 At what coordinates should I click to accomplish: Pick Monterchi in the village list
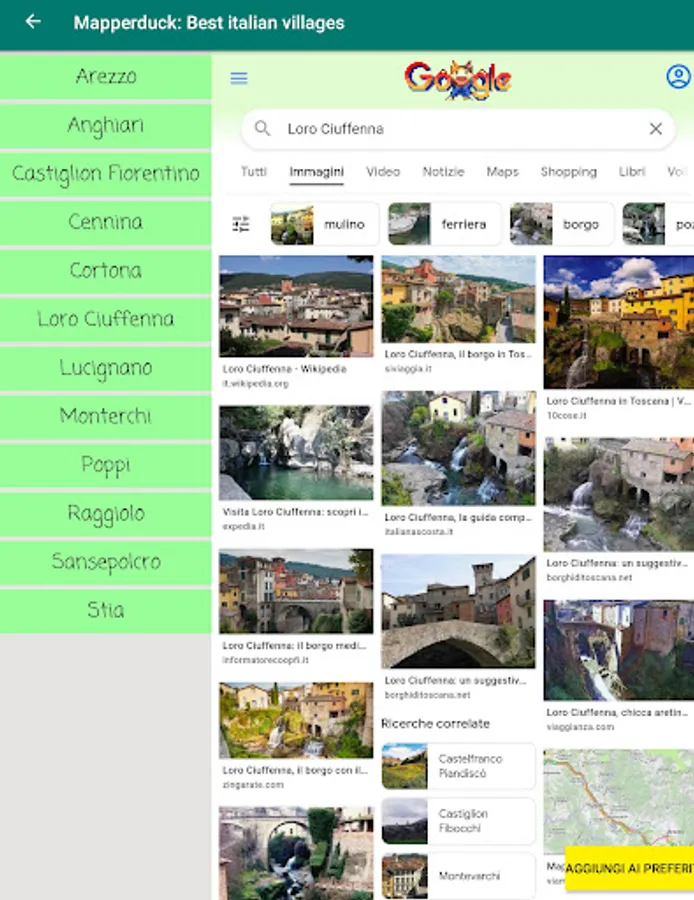106,416
